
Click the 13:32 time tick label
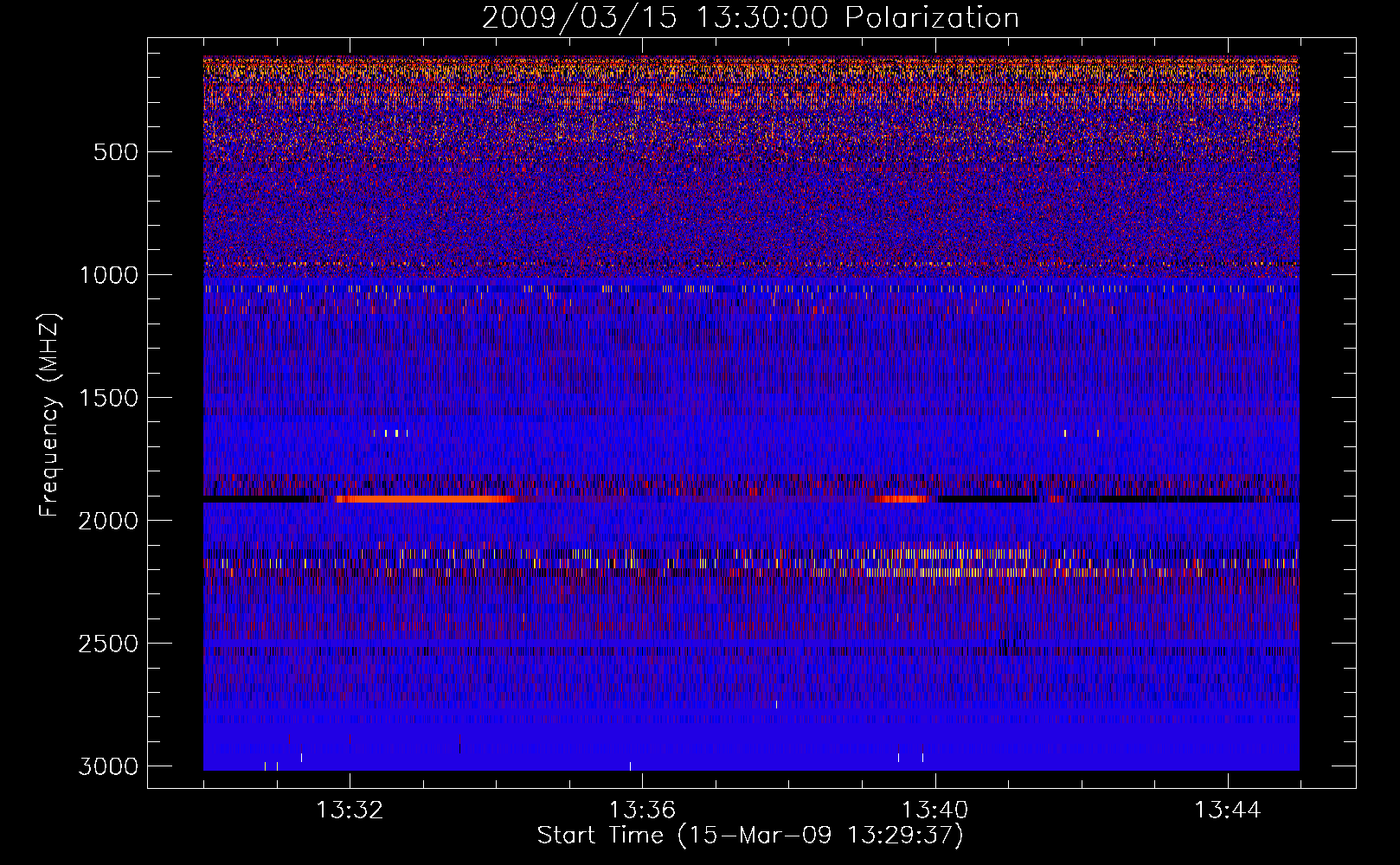click(x=350, y=811)
